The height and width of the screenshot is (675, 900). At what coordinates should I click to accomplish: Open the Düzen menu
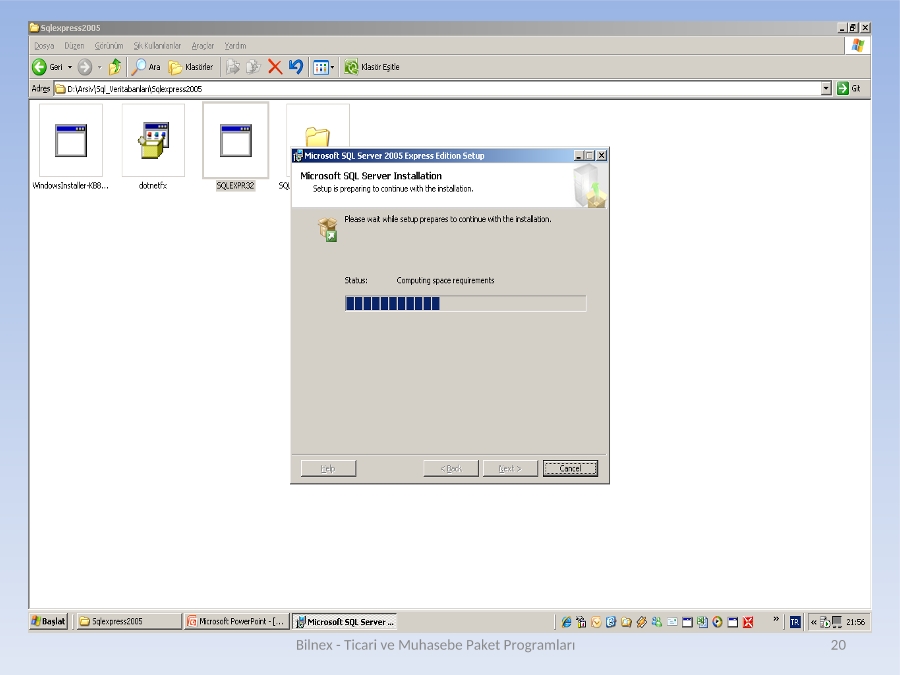[x=74, y=46]
